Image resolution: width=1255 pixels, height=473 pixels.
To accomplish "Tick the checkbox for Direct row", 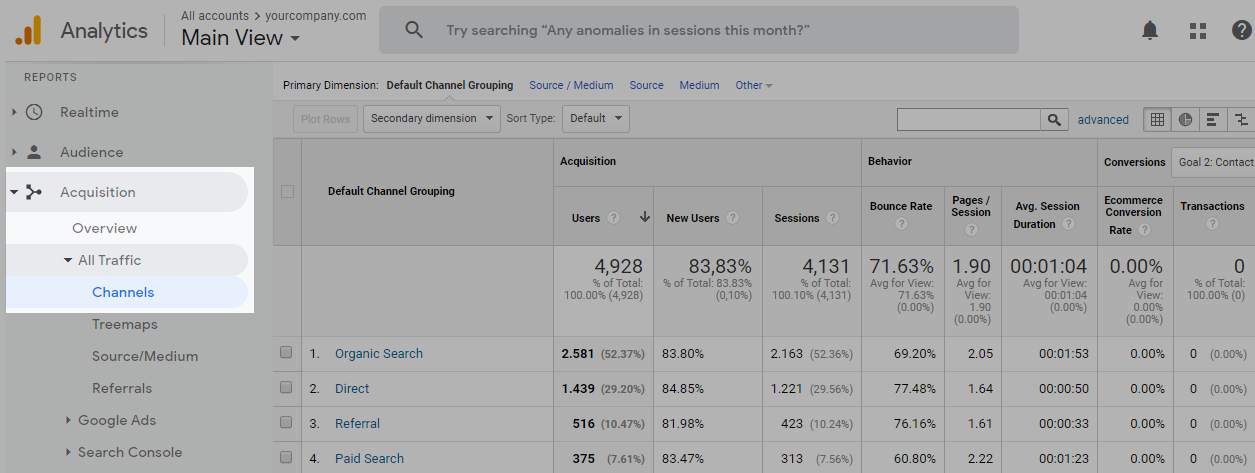I will (x=286, y=388).
